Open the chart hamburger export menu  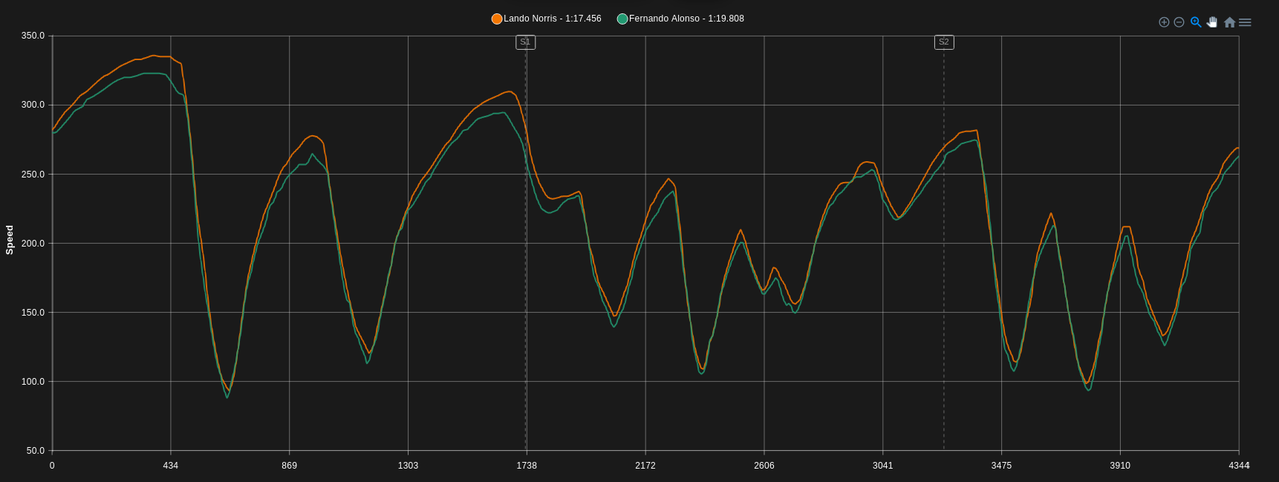(1245, 22)
